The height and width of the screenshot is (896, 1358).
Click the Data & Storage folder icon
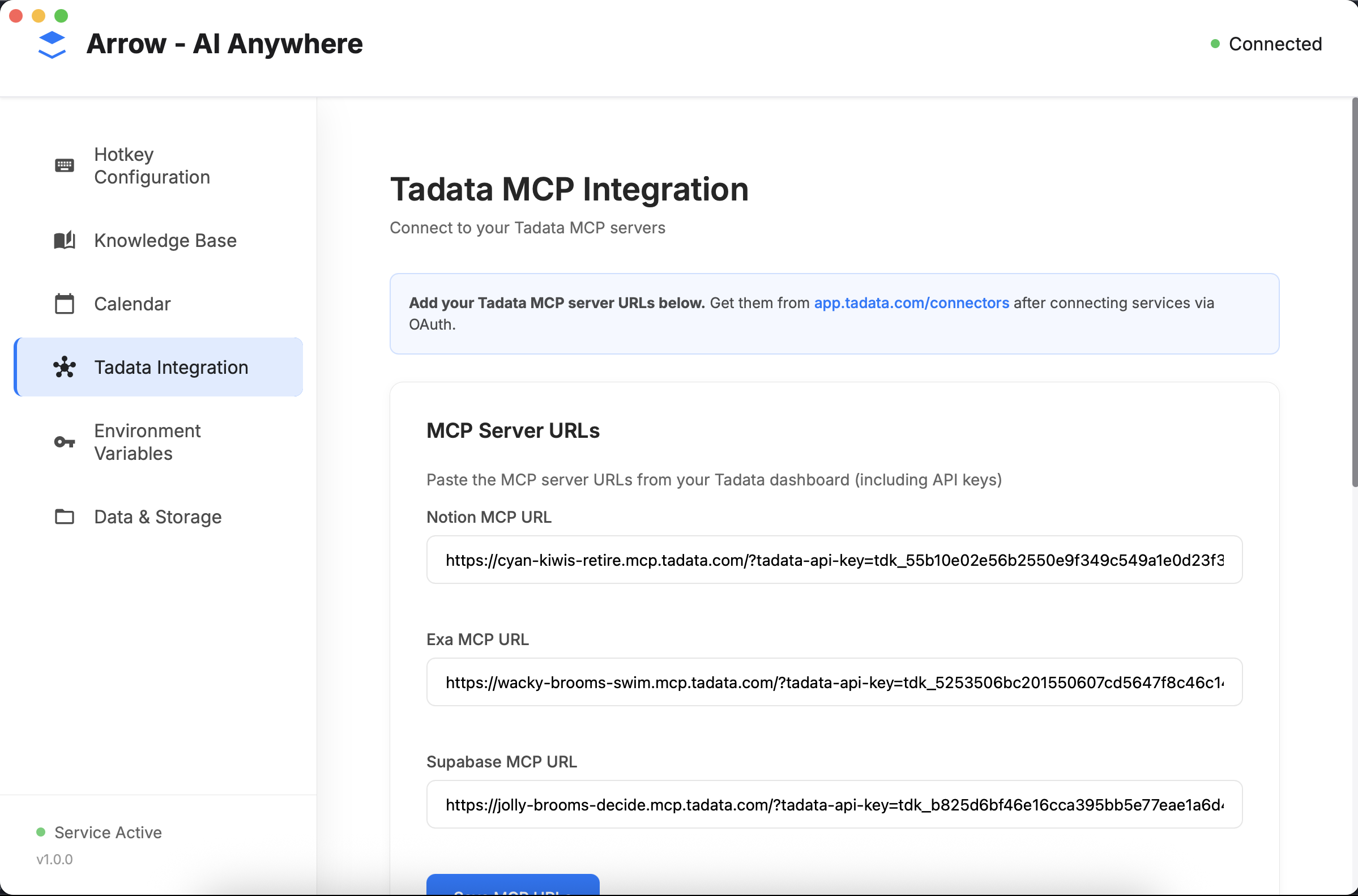coord(64,517)
